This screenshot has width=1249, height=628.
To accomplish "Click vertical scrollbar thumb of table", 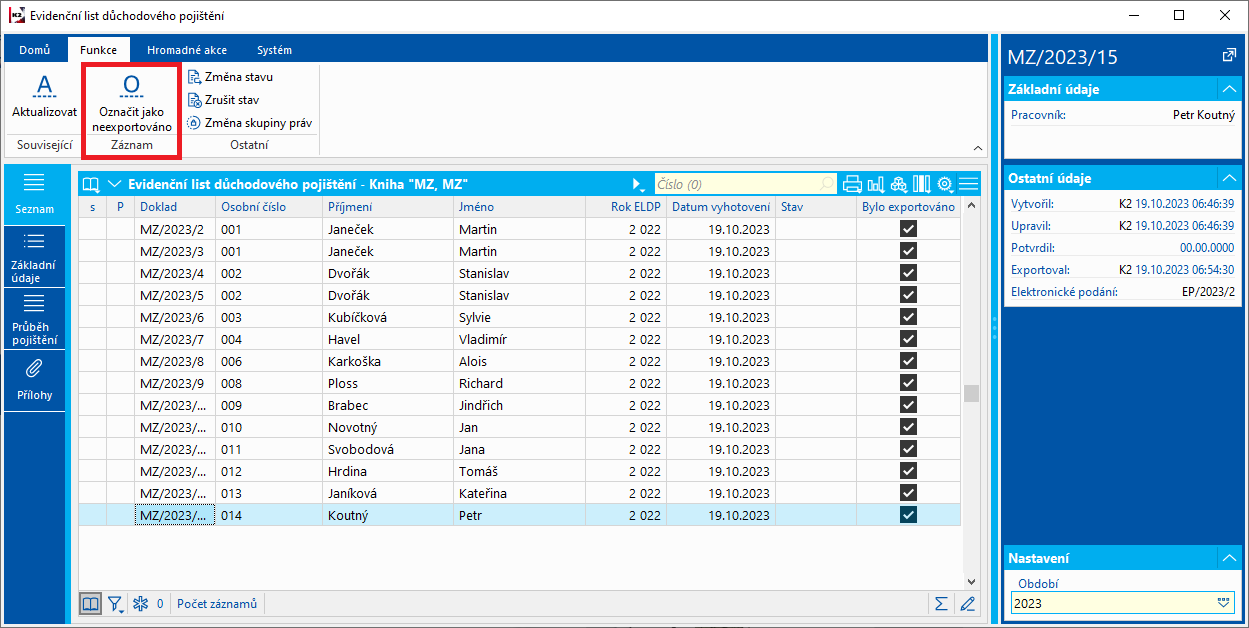I will (970, 393).
